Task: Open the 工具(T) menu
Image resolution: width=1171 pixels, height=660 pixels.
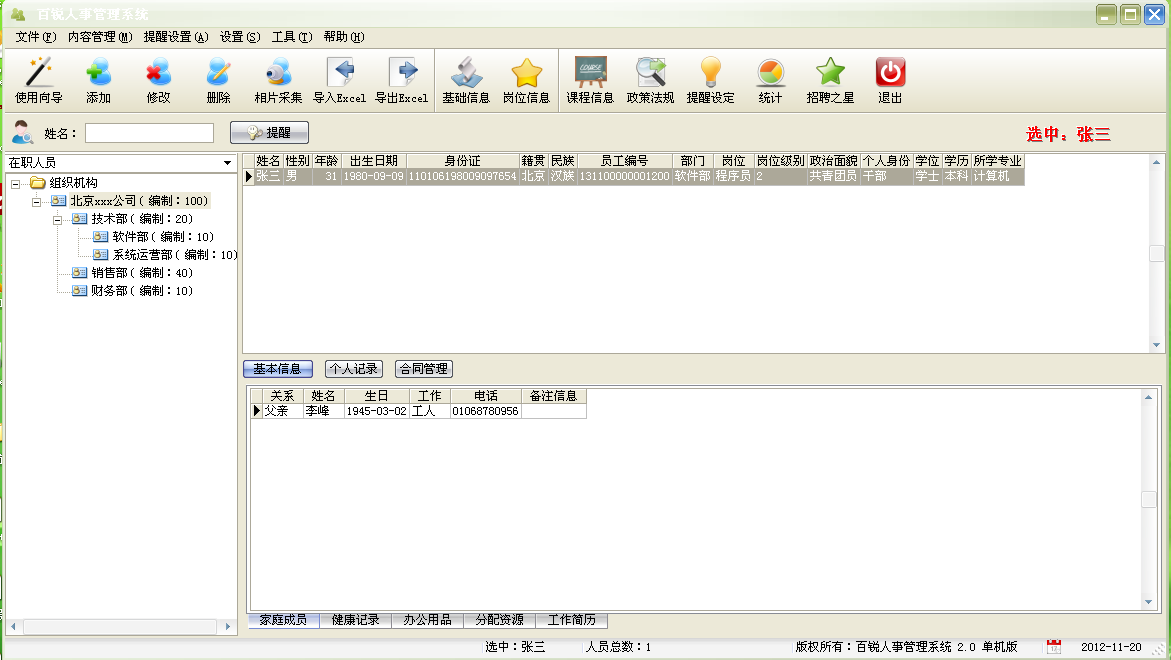Action: pos(292,37)
